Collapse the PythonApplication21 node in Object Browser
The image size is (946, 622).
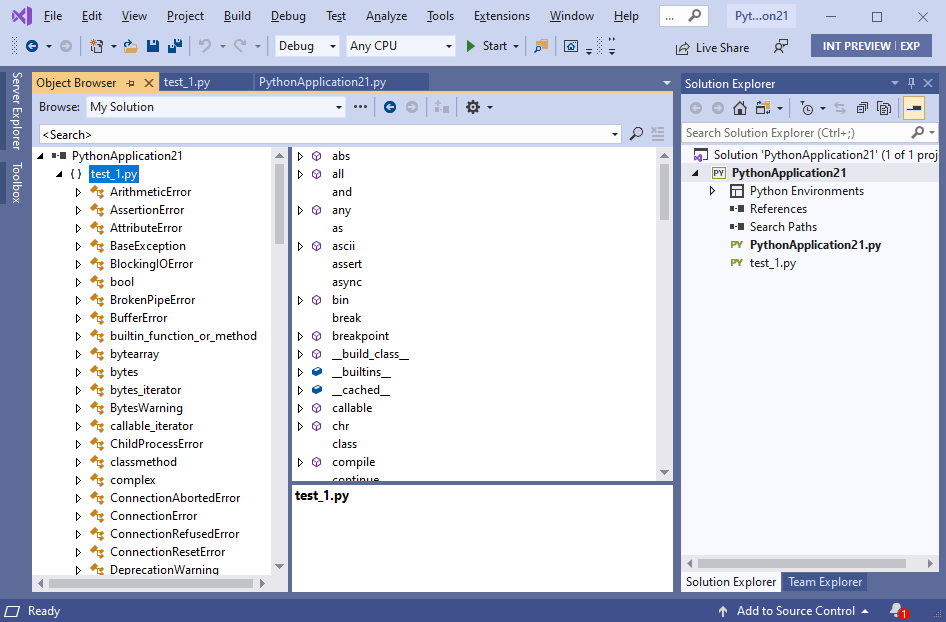click(x=40, y=156)
